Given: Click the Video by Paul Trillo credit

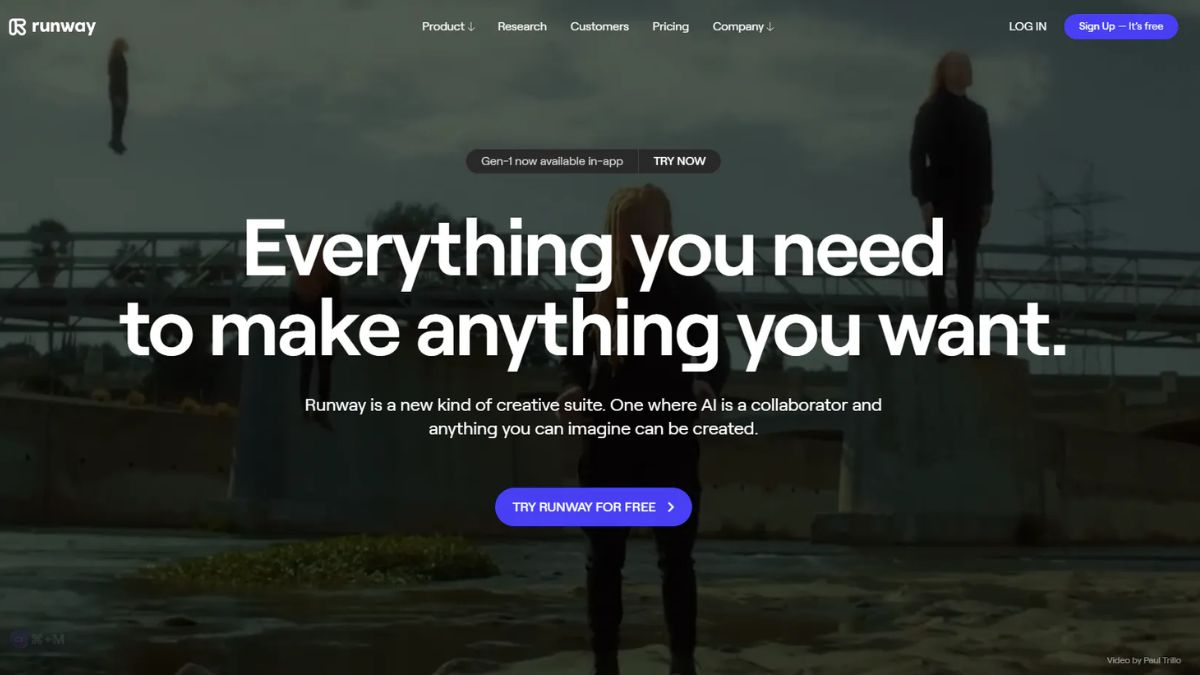Looking at the screenshot, I should pyautogui.click(x=1143, y=660).
